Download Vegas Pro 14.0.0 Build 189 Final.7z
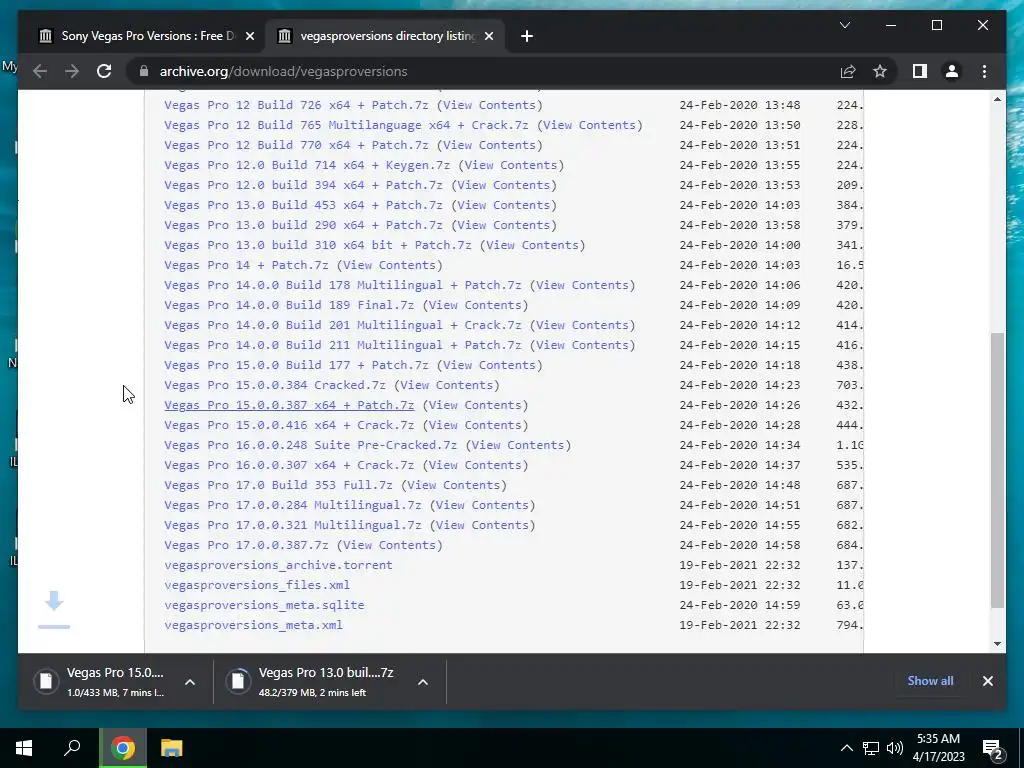Viewport: 1024px width, 768px height. point(289,305)
